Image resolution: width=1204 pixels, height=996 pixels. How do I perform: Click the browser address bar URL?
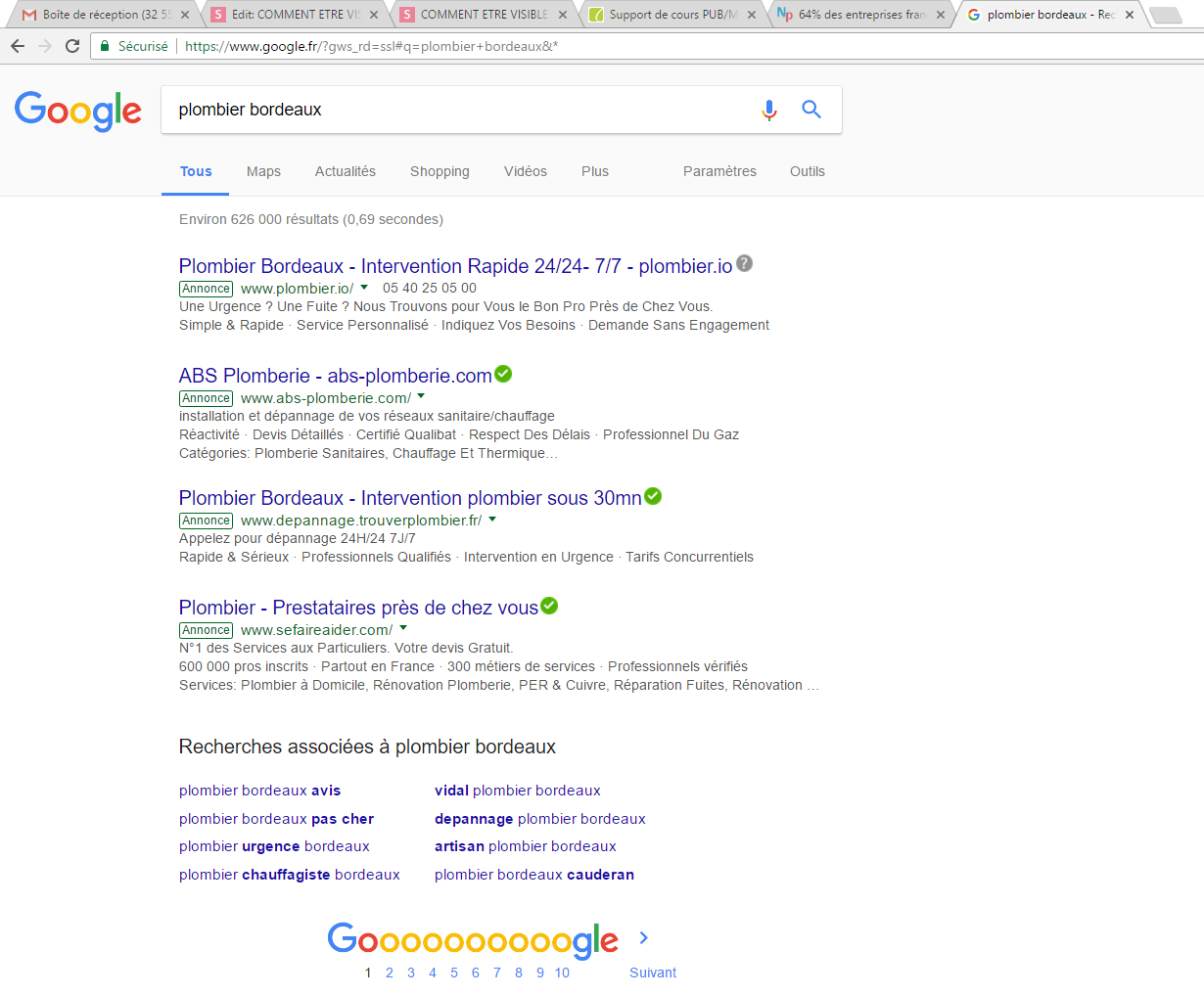[371, 46]
